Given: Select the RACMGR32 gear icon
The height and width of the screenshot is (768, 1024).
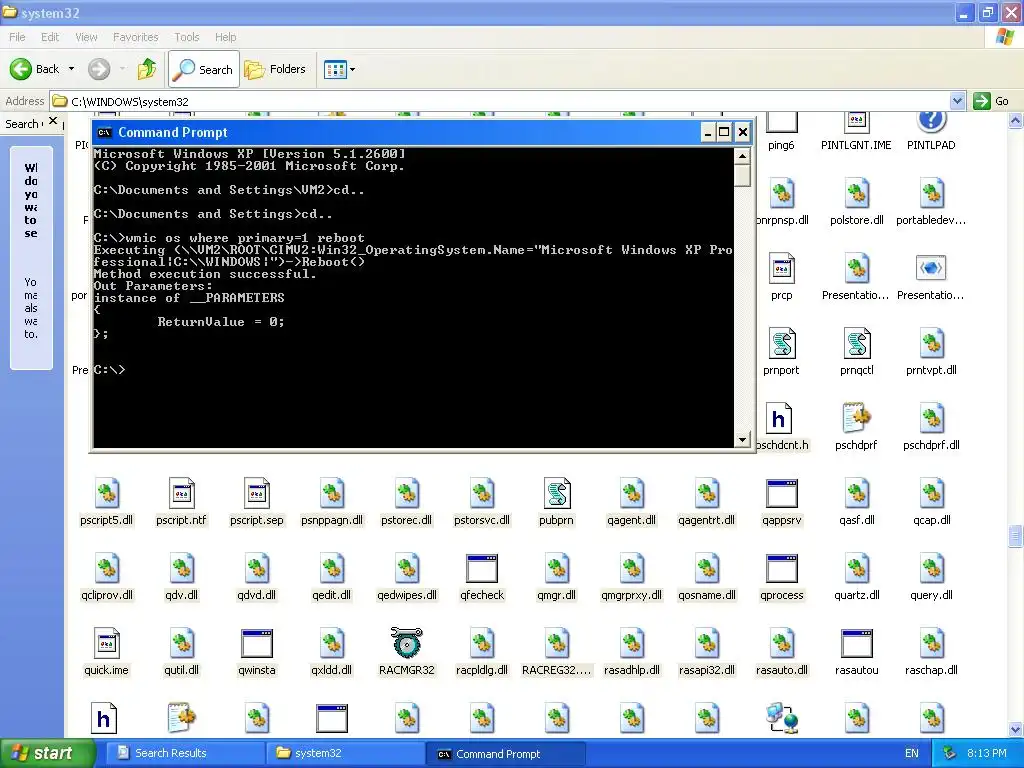Looking at the screenshot, I should click(407, 643).
